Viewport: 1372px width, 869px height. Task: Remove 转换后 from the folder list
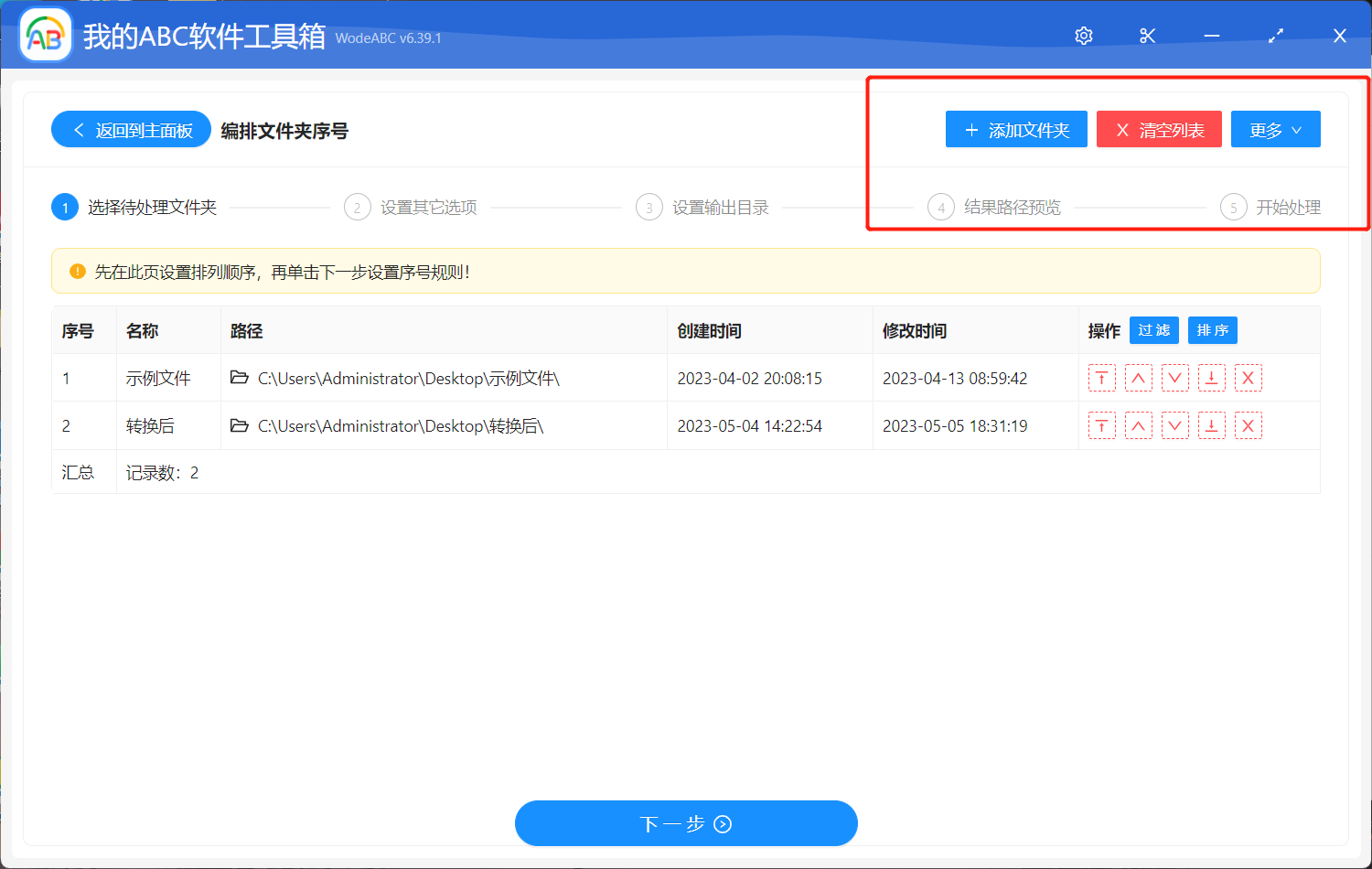pos(1249,424)
